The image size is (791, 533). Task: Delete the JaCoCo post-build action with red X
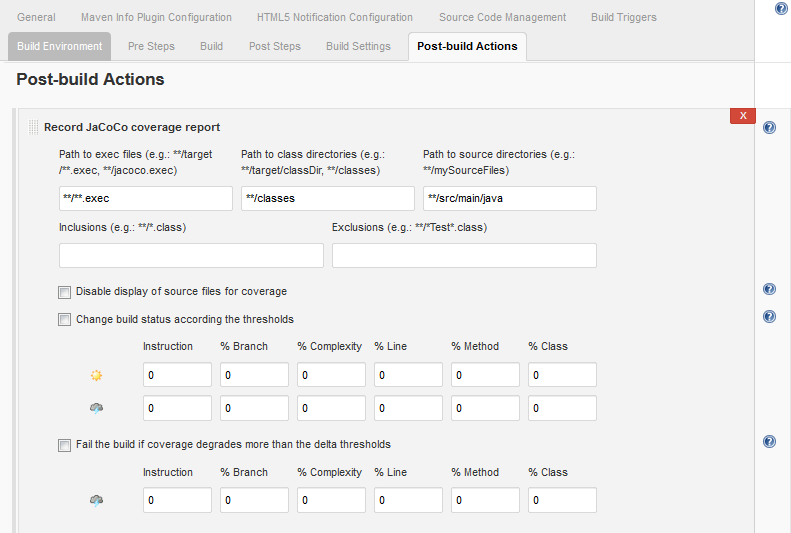(742, 116)
